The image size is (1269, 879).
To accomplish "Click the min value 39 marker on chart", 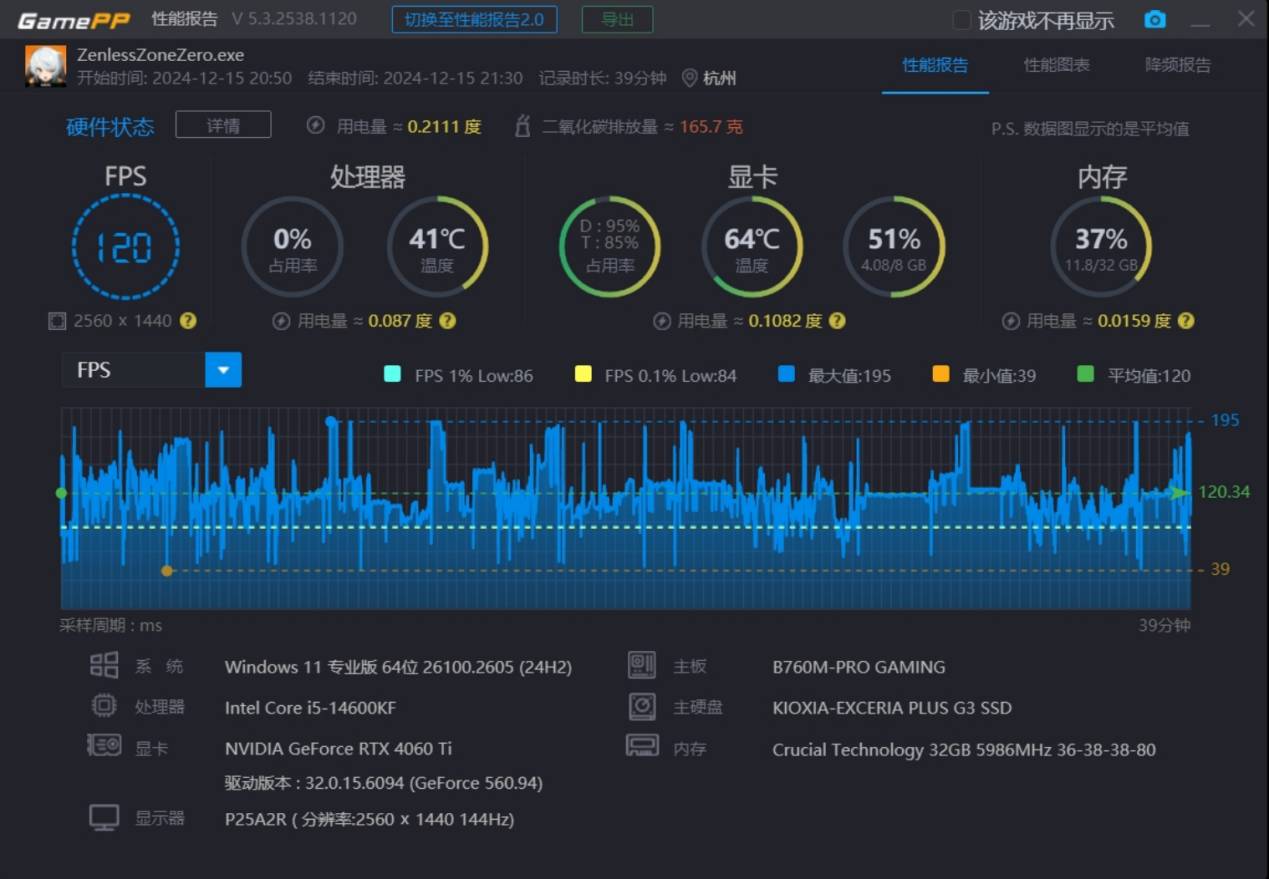I will [x=167, y=570].
